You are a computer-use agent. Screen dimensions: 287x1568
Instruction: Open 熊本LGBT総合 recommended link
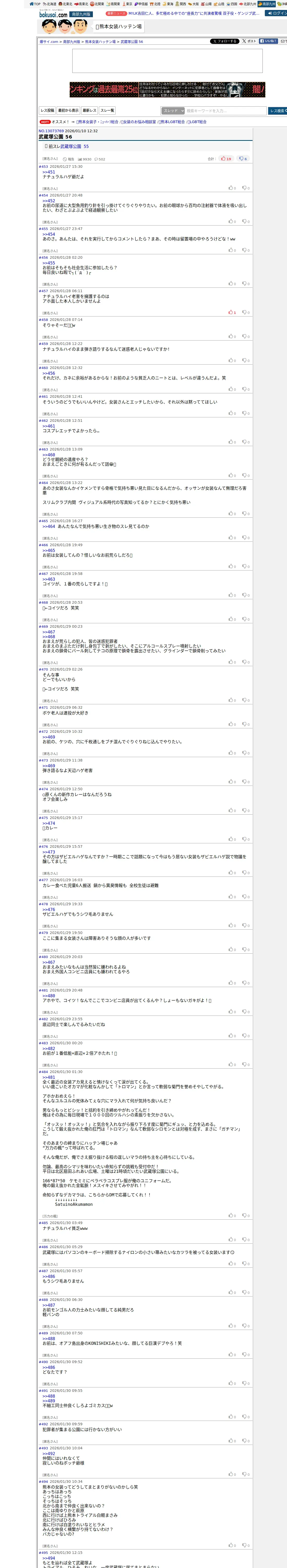tap(173, 122)
